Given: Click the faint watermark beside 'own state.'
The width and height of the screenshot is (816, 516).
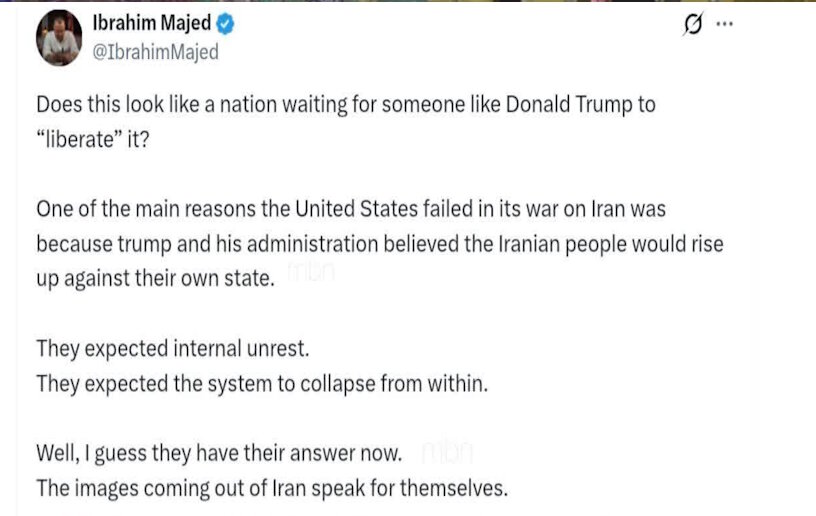Looking at the screenshot, I should (x=311, y=272).
